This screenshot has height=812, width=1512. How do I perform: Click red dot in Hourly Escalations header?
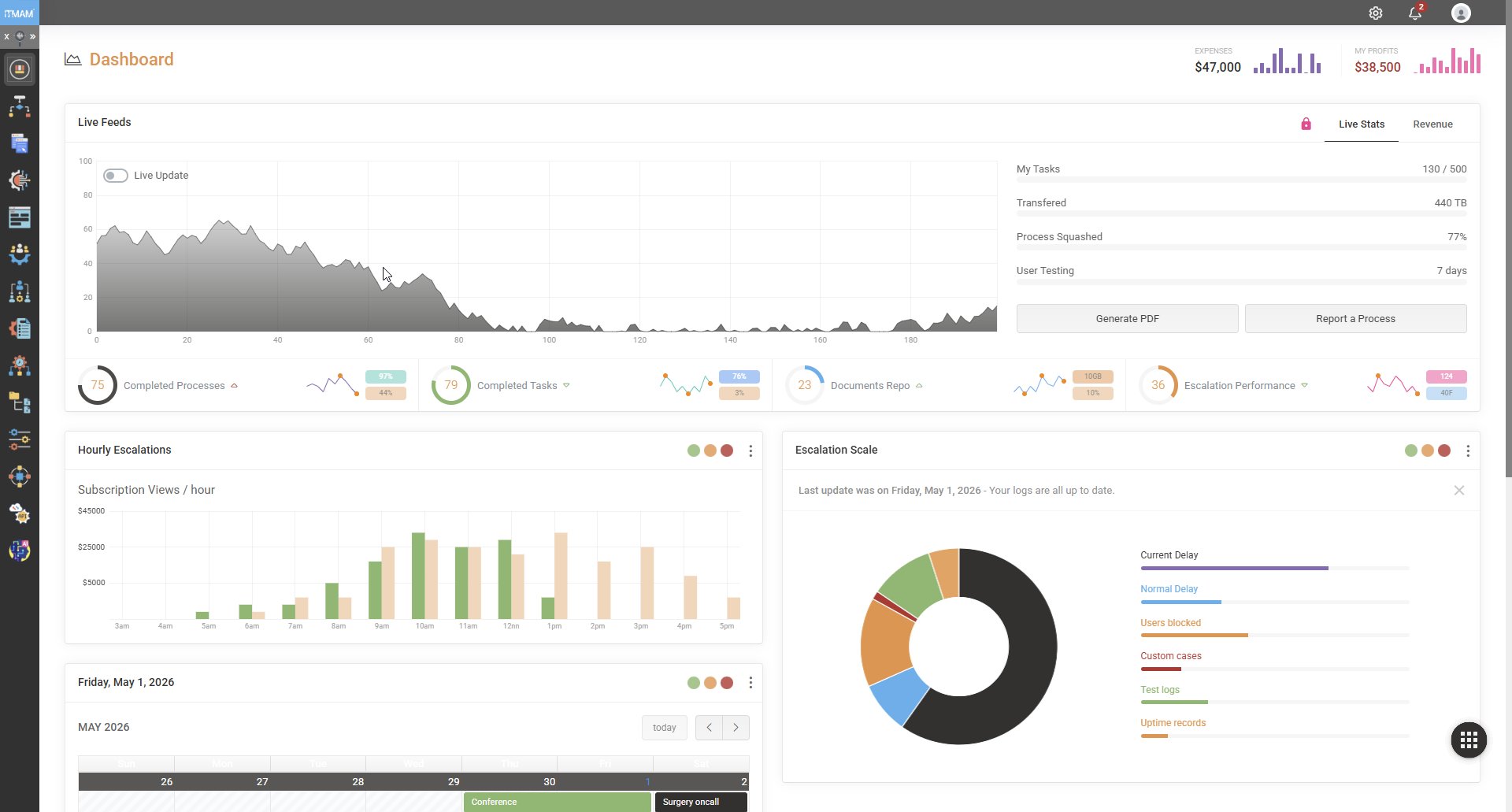coord(727,450)
